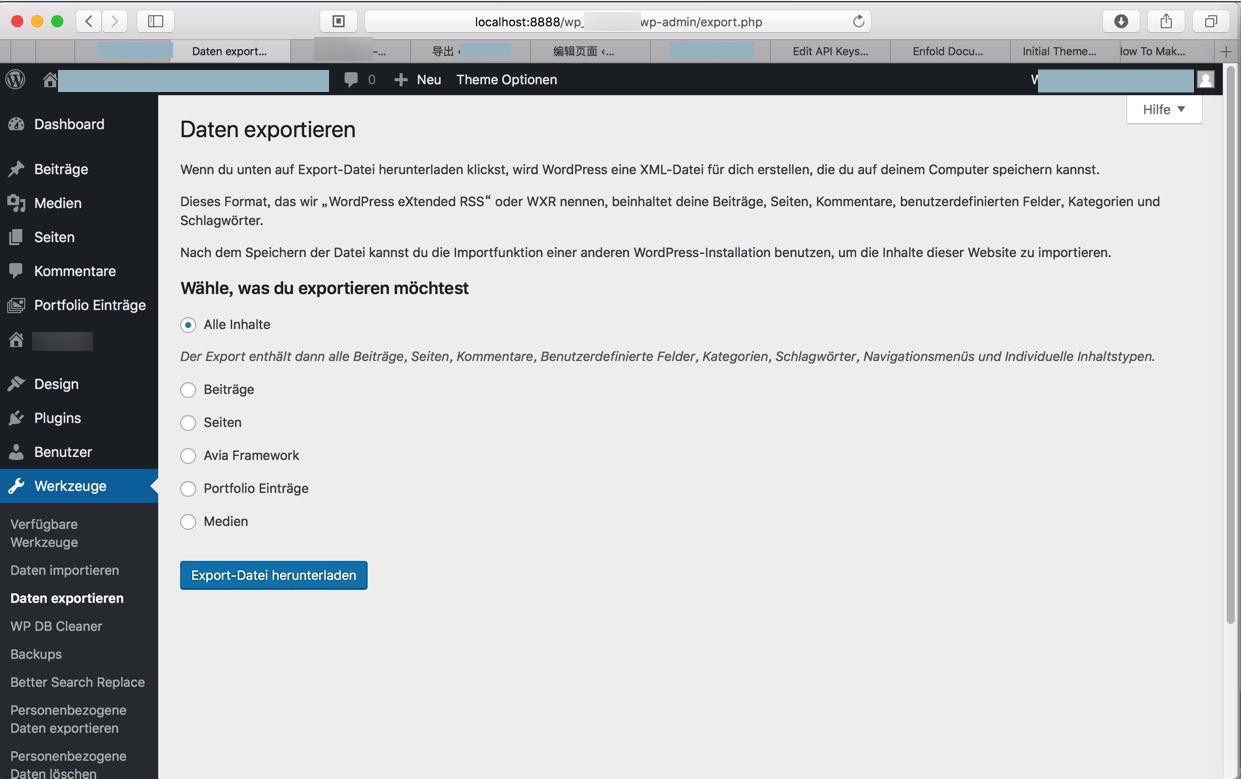Open Backups submenu link

36,654
